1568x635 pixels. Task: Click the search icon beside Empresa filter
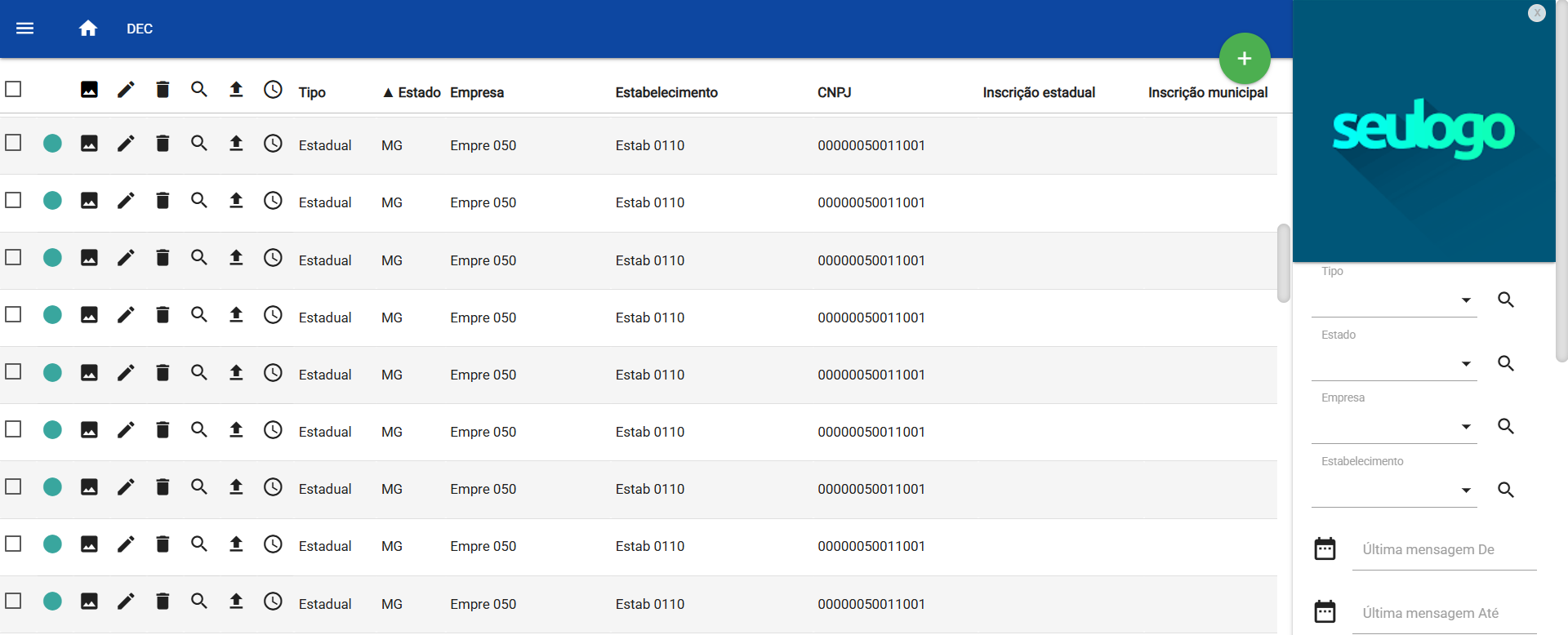pyautogui.click(x=1506, y=426)
